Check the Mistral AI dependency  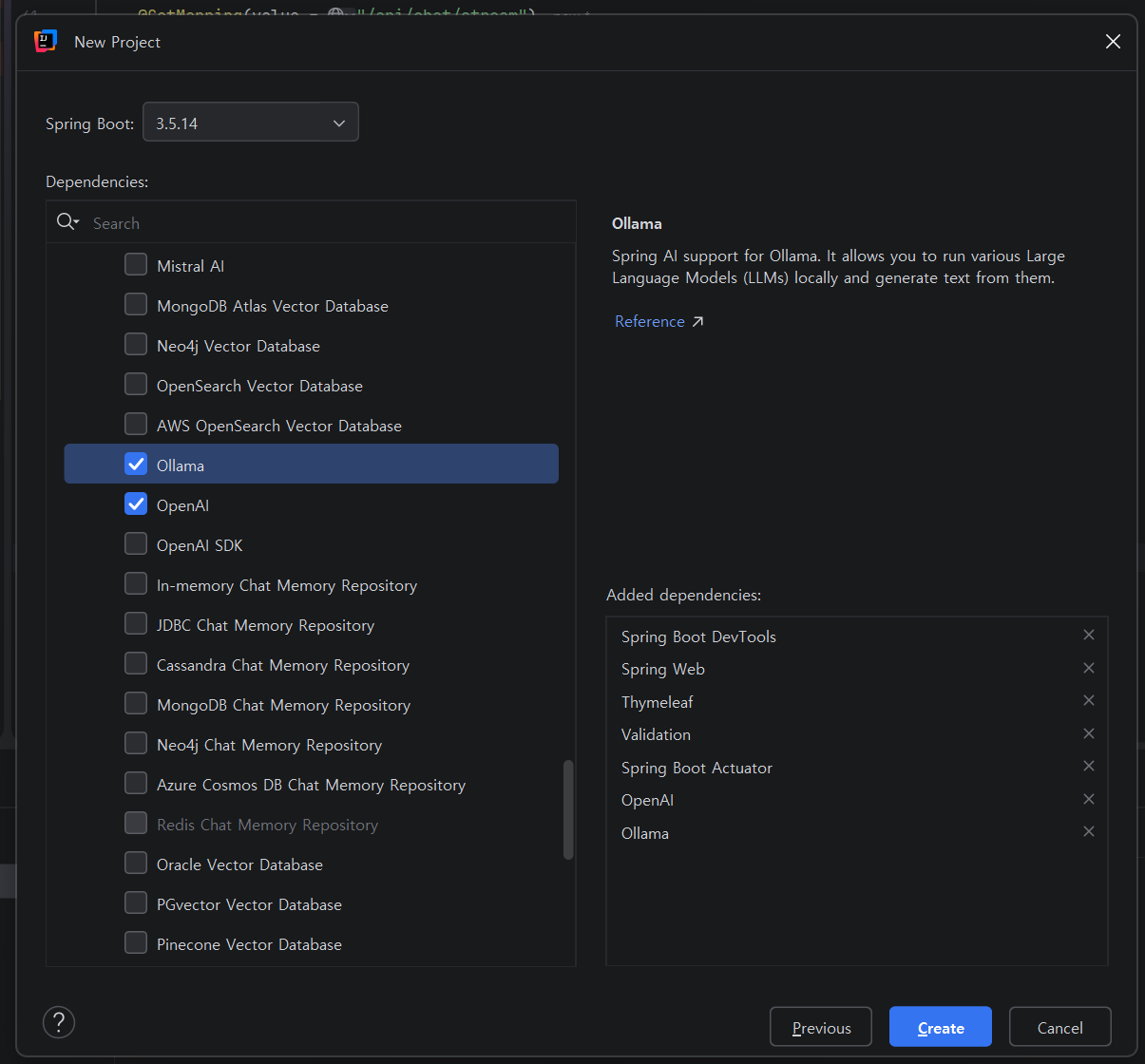pyautogui.click(x=136, y=264)
